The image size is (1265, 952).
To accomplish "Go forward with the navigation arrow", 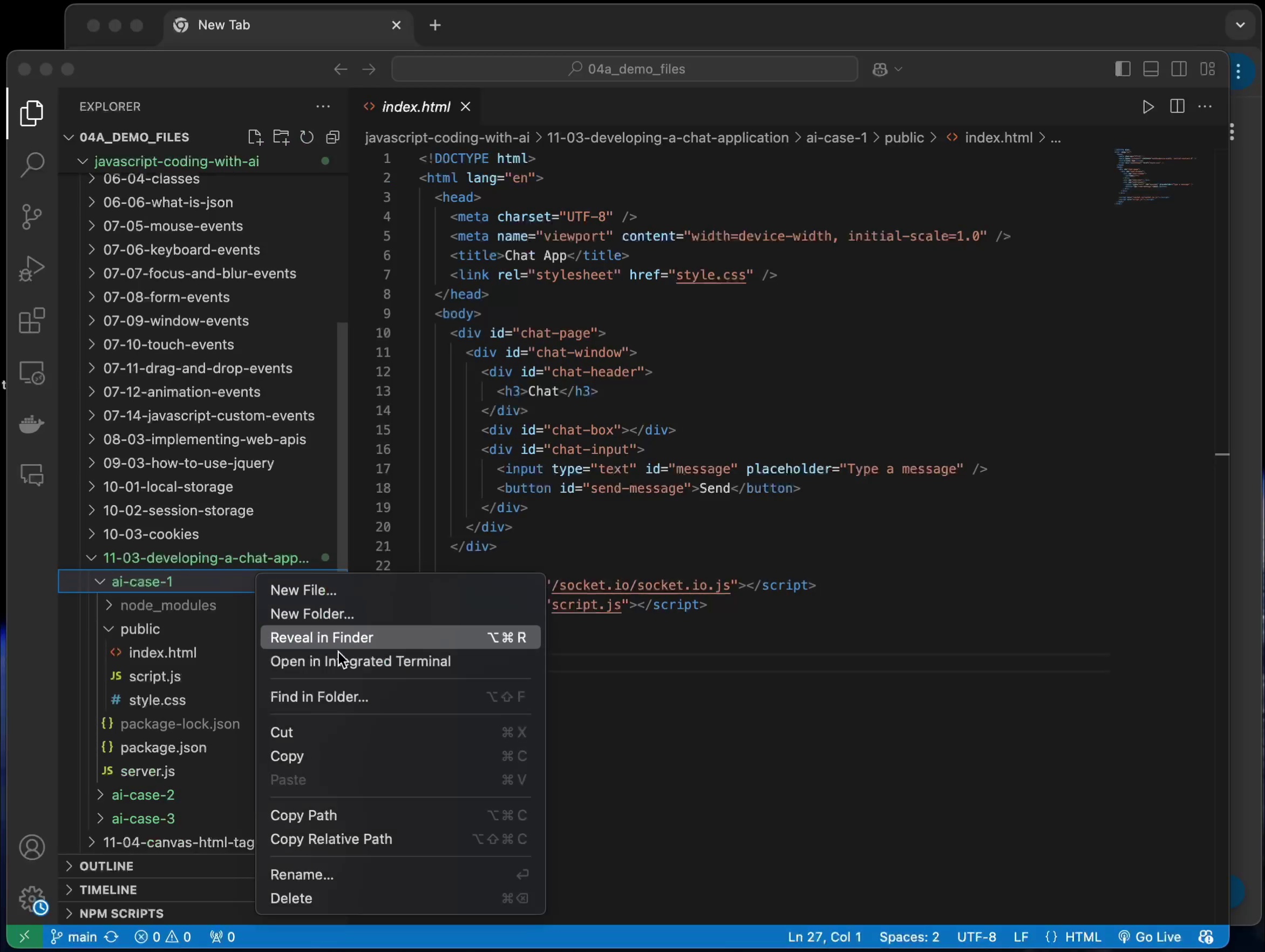I will coord(369,69).
